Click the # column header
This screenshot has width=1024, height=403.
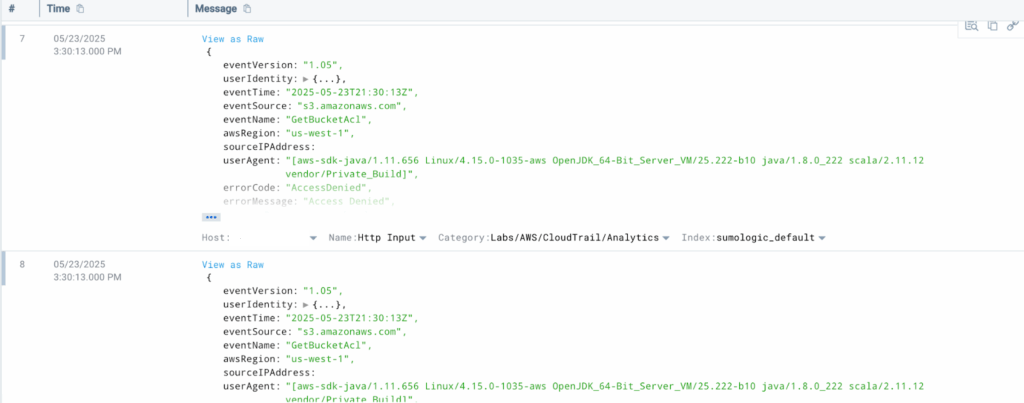pos(11,9)
